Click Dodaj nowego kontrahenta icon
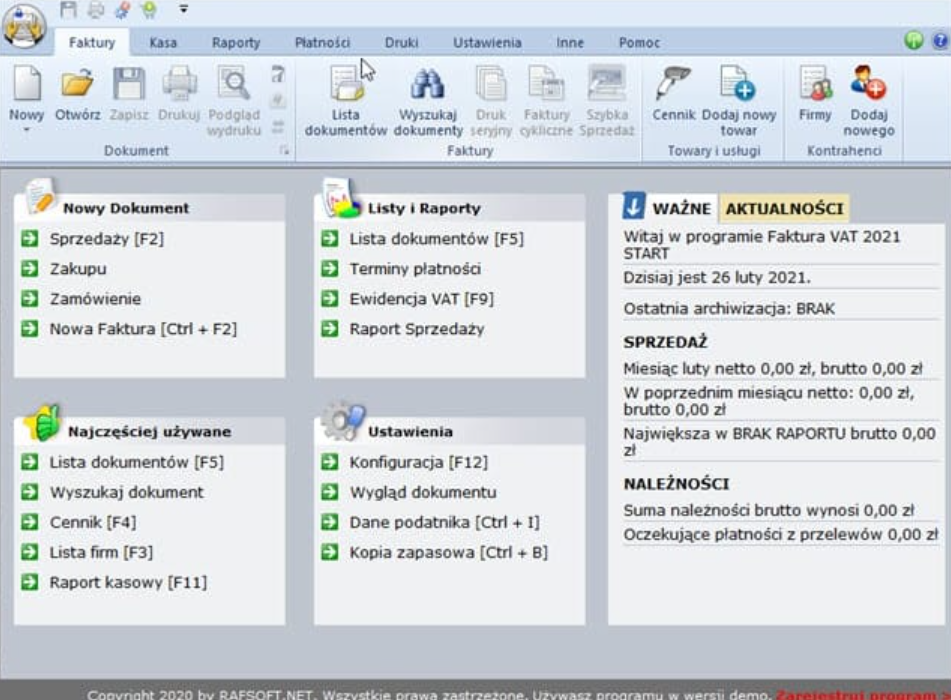This screenshot has width=951, height=700. coord(868,85)
